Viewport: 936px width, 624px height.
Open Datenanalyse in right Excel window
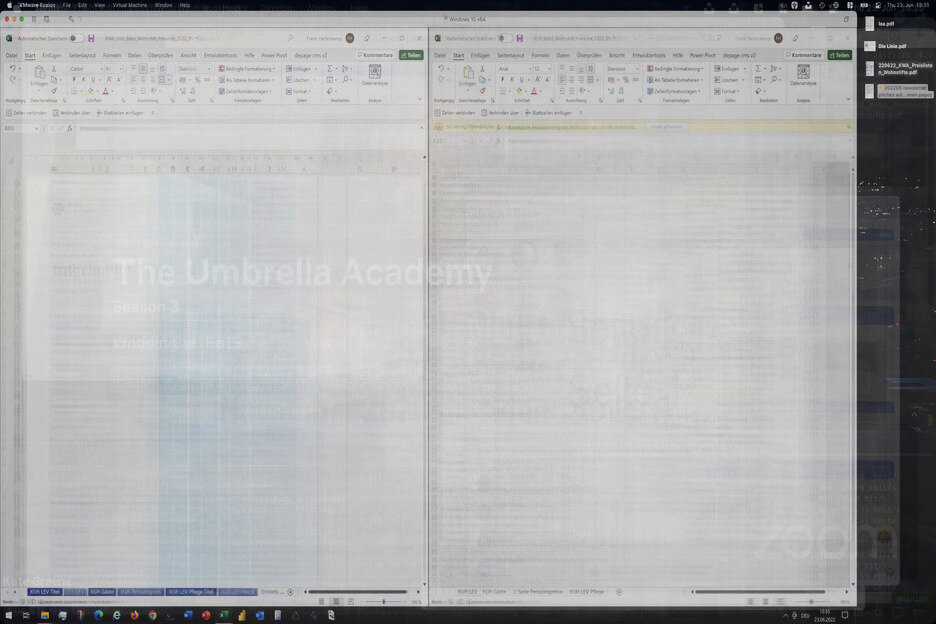click(803, 75)
